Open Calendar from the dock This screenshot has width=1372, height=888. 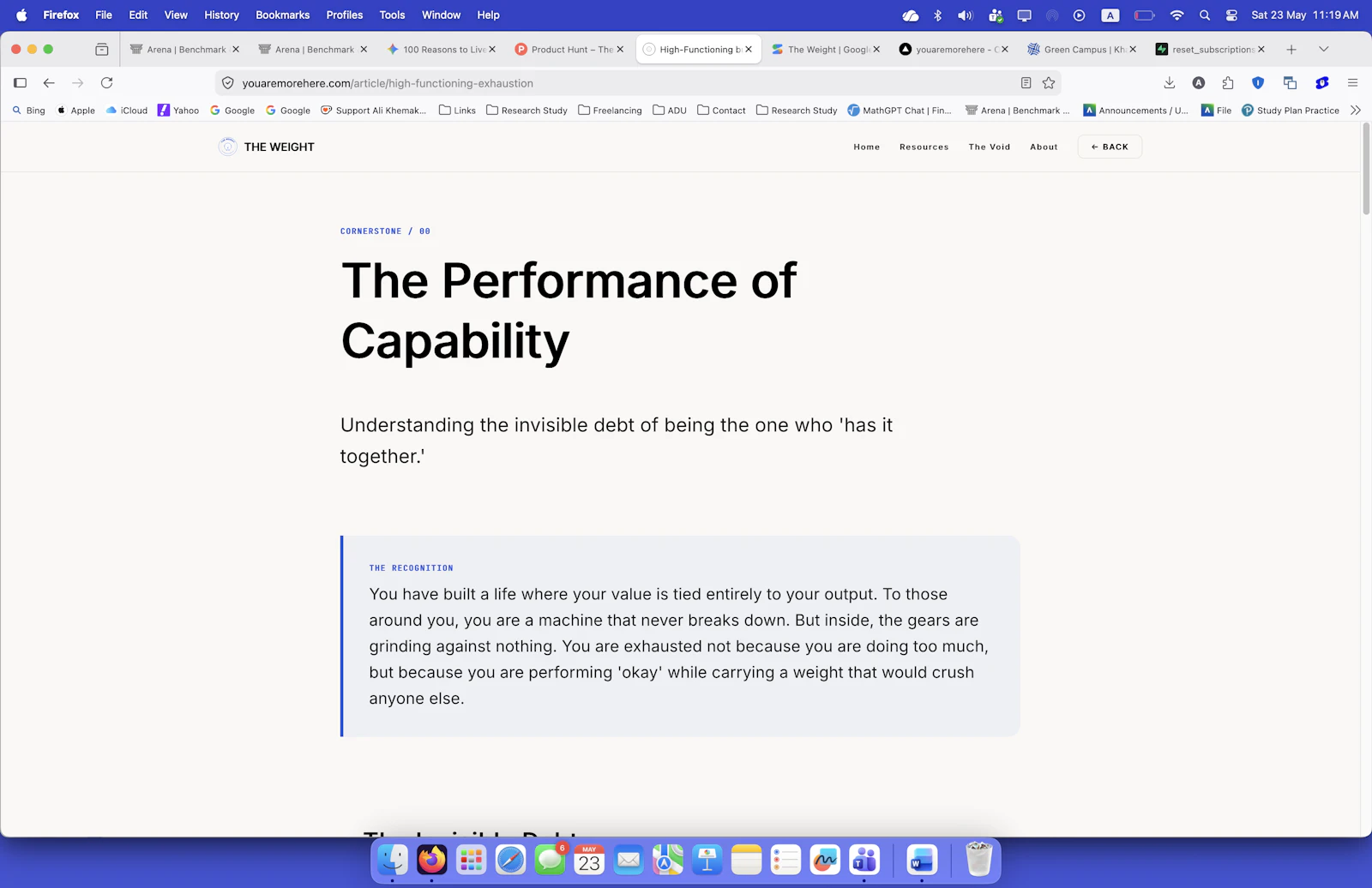tap(589, 860)
